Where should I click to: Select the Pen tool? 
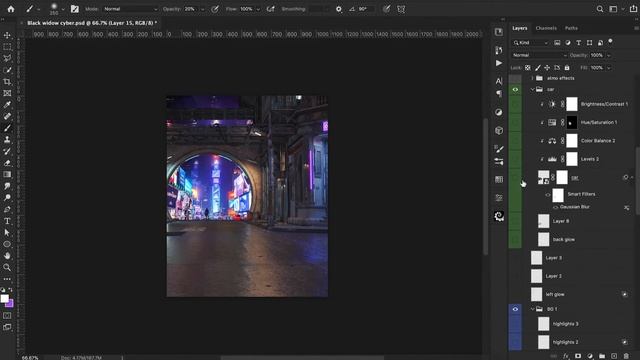pos(7,209)
